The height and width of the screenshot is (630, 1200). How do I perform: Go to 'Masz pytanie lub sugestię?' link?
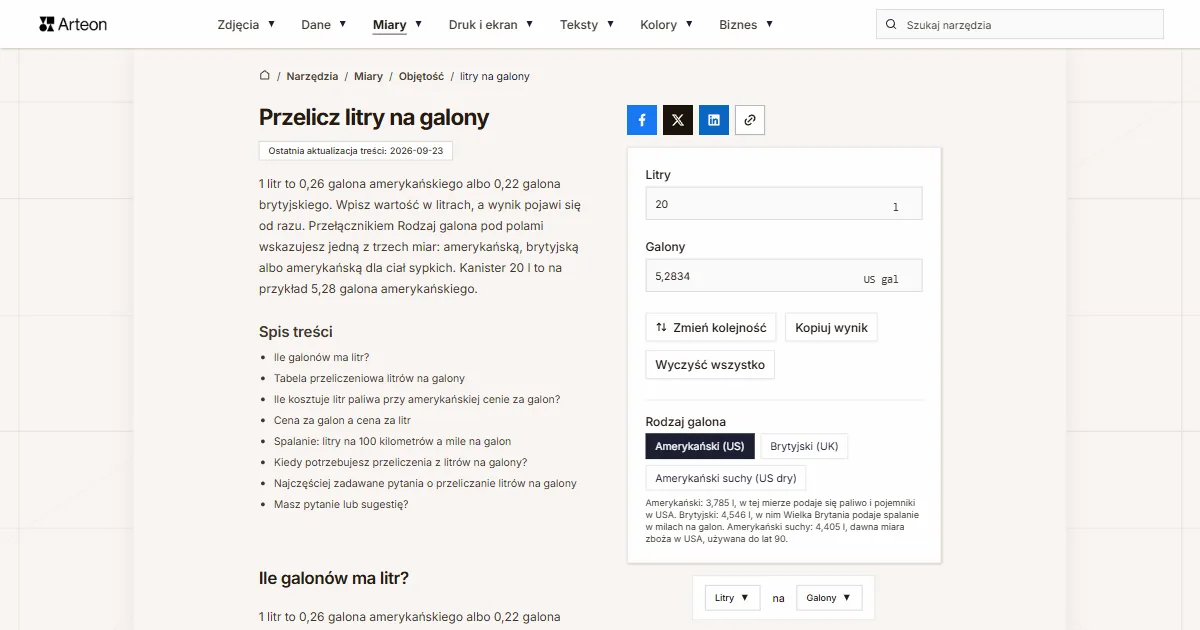point(341,504)
